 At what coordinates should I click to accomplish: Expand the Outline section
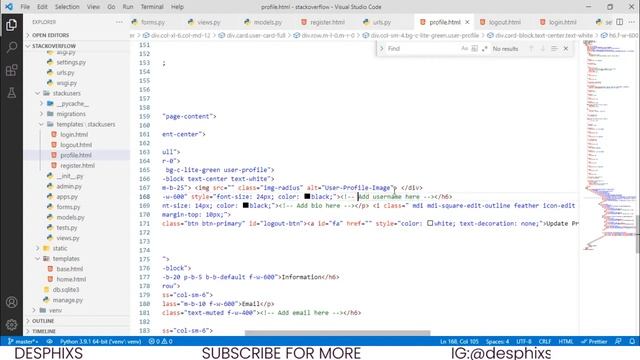[x=43, y=321]
